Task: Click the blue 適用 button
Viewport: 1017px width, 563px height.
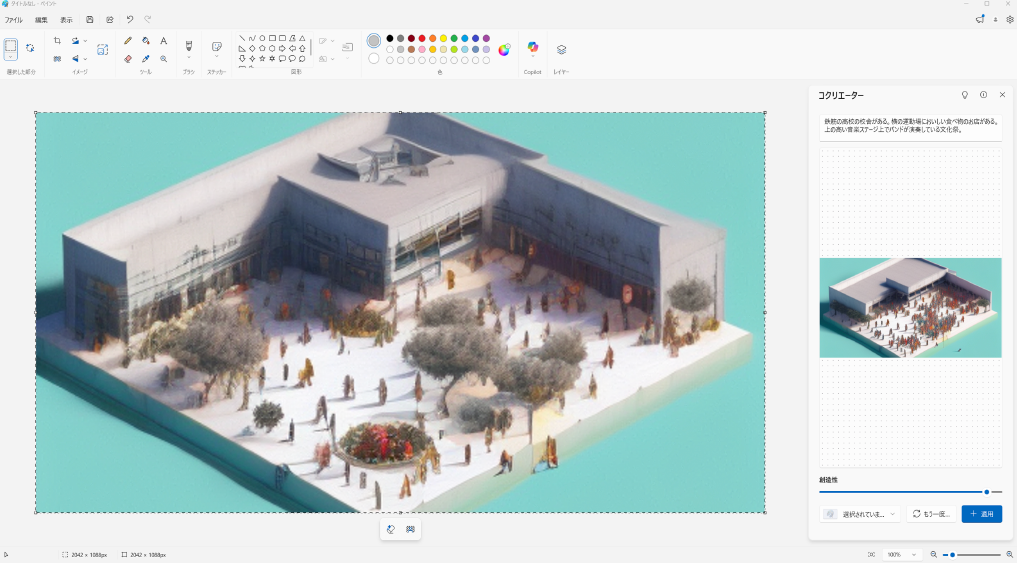Action: click(x=981, y=514)
